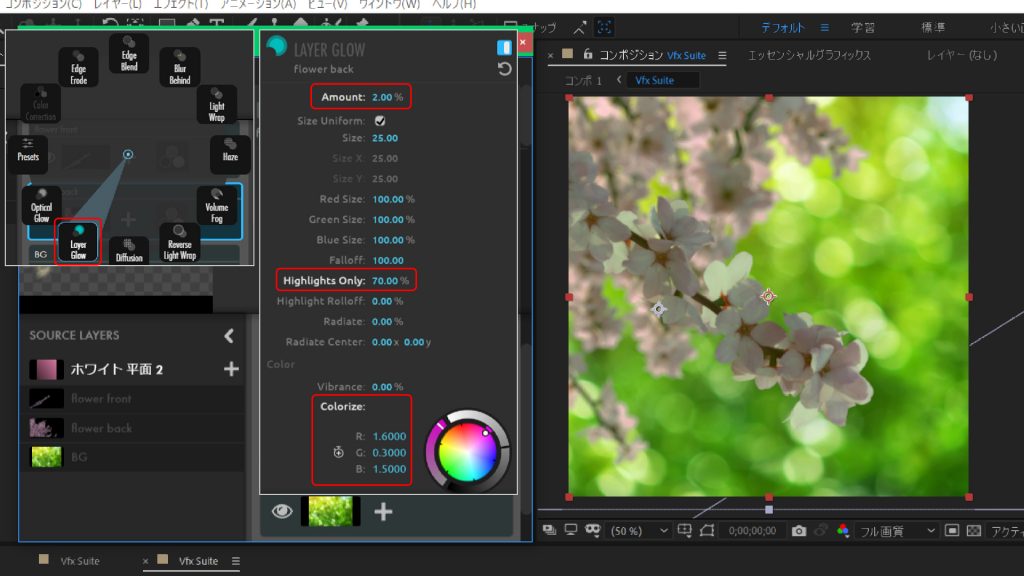Collapse the Source Layers panel chevron
The height and width of the screenshot is (576, 1024).
(x=229, y=336)
